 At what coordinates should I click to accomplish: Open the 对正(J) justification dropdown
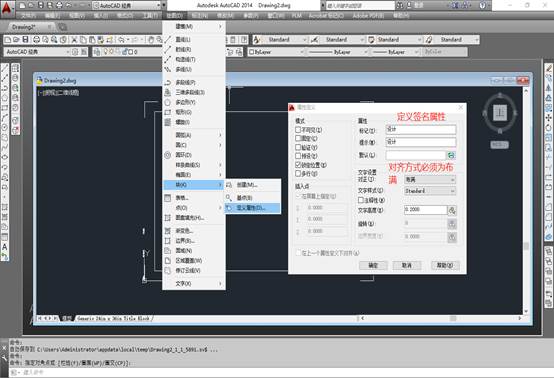(x=430, y=180)
